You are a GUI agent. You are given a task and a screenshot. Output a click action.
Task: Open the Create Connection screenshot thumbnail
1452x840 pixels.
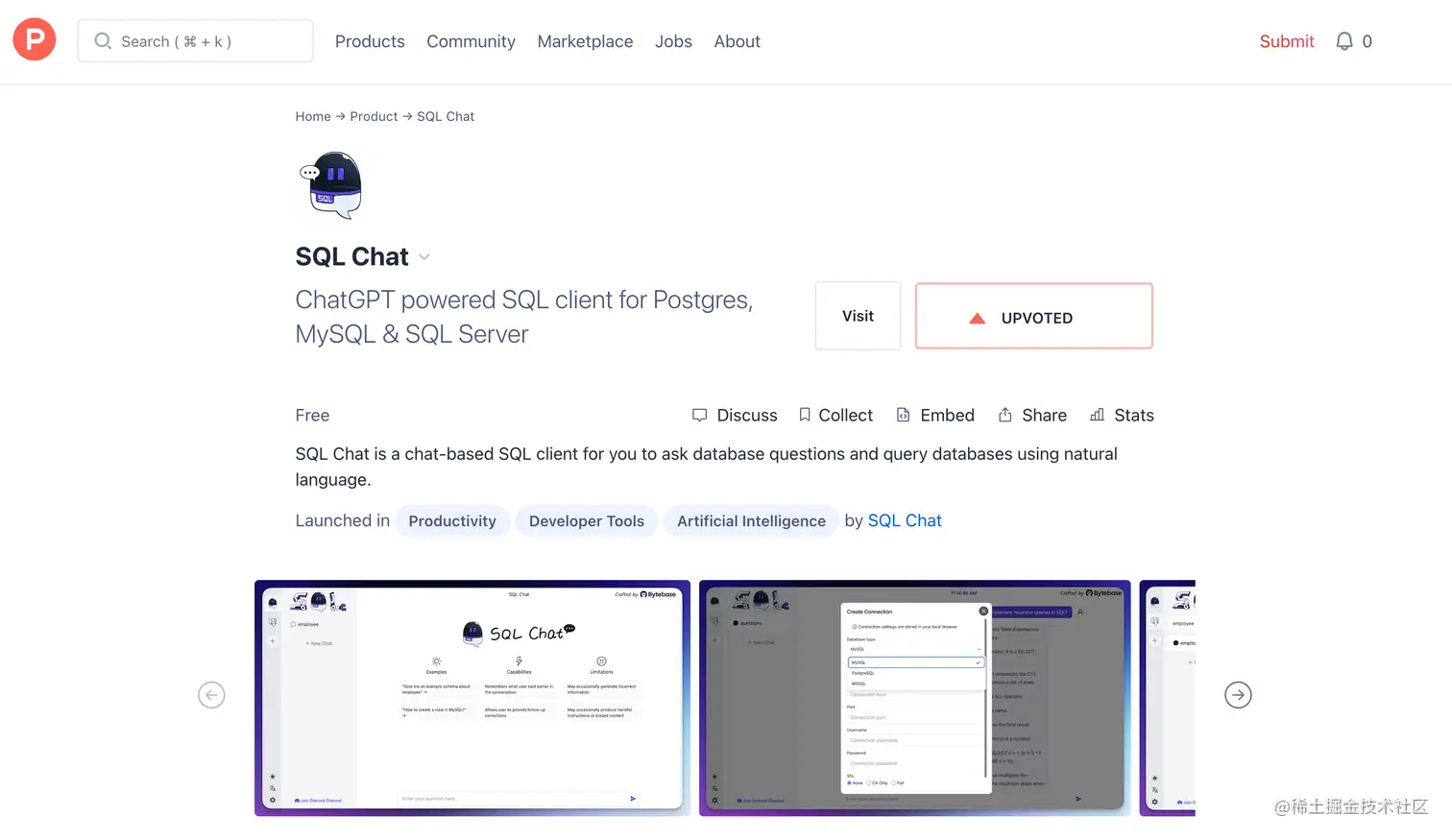point(915,698)
